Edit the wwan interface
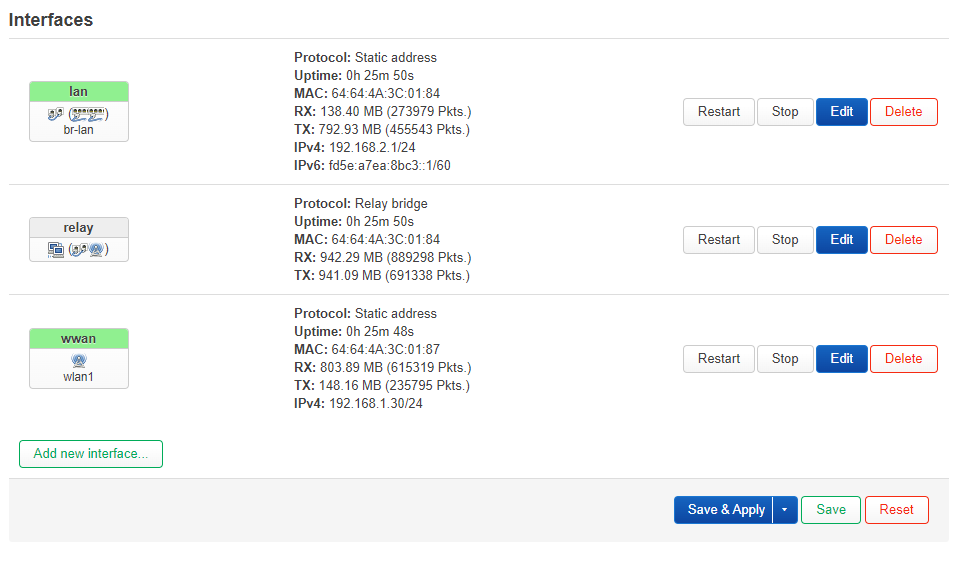 point(842,359)
